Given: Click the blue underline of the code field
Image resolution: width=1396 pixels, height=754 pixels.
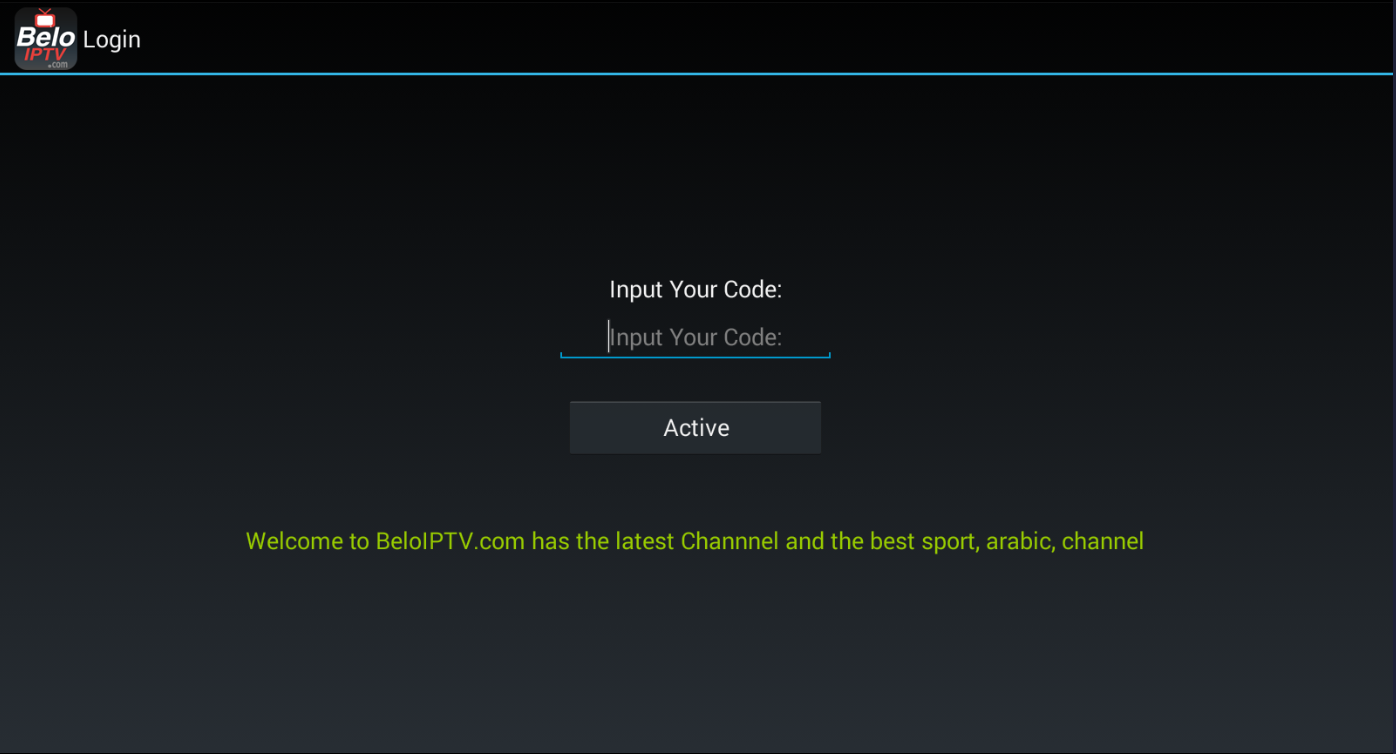Looking at the screenshot, I should pos(695,355).
